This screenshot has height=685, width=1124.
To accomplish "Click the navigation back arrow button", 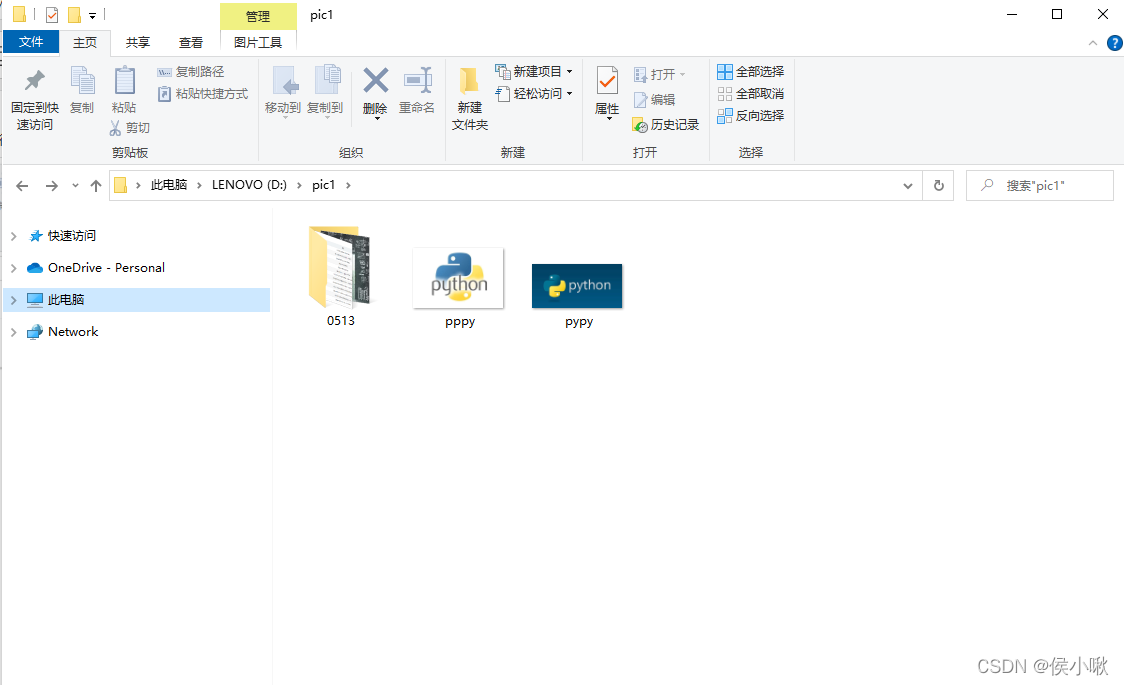I will click(22, 185).
